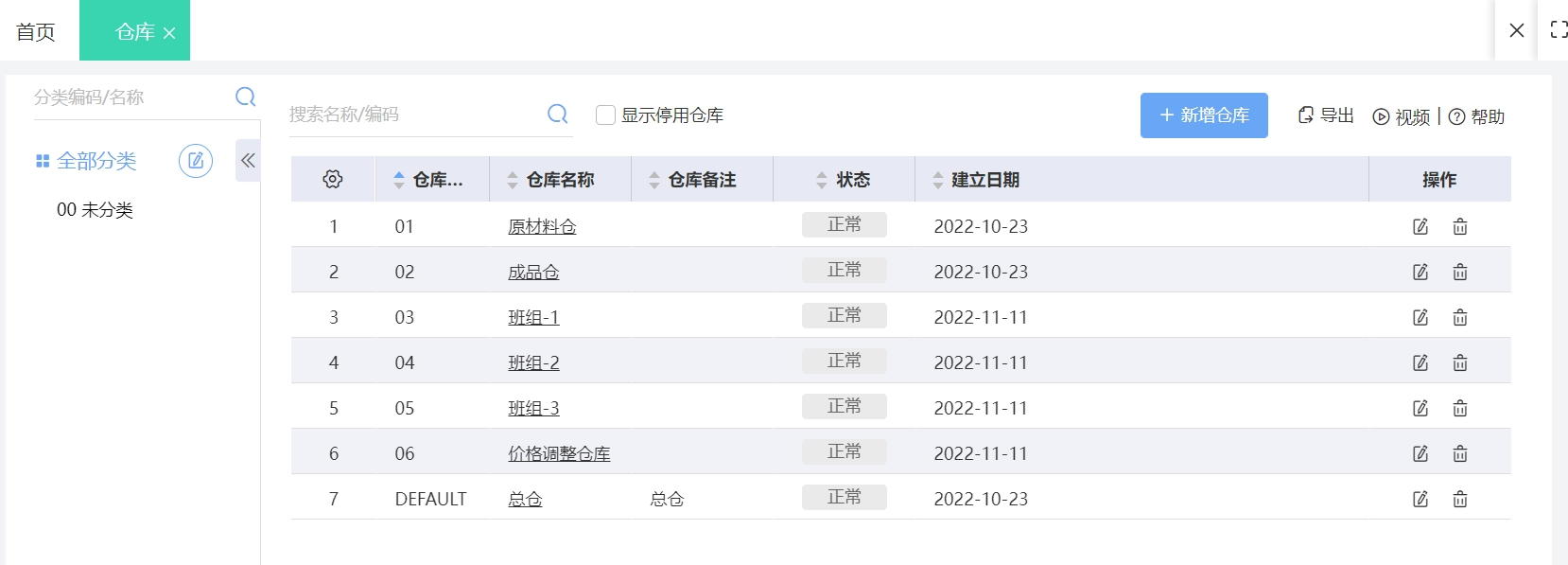Click the 新增仓库 button
This screenshot has height=565, width=1568.
(1203, 115)
